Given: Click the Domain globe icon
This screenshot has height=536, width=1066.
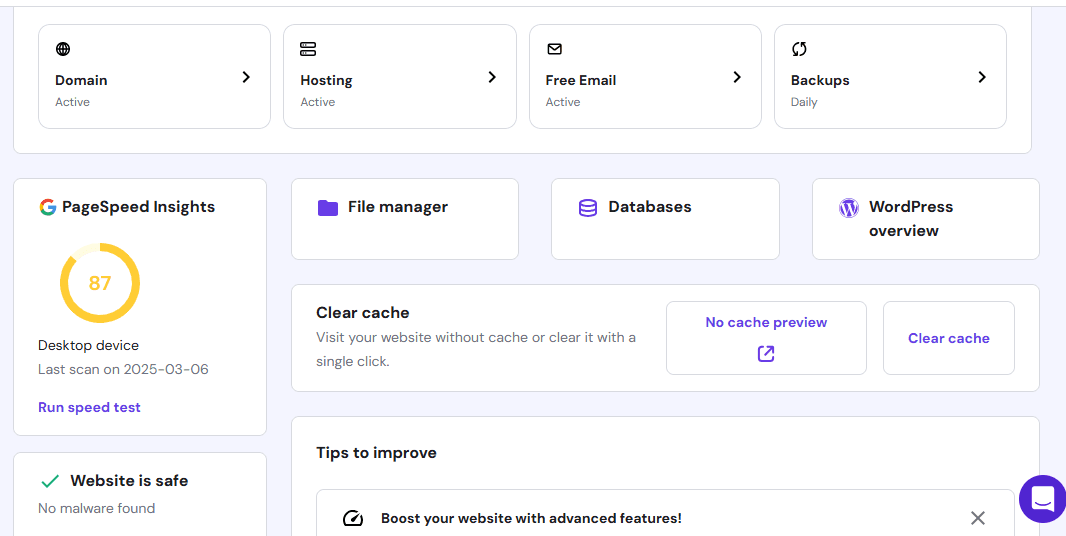Looking at the screenshot, I should pos(63,49).
